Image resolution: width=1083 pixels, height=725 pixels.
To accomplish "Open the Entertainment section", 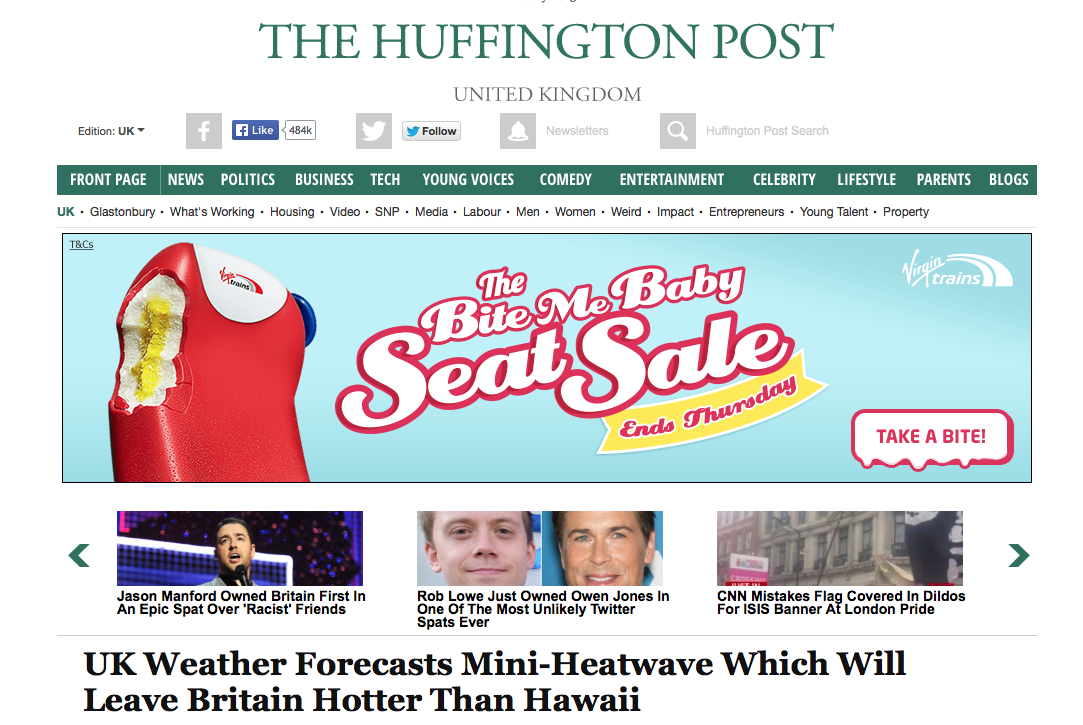I will point(671,180).
